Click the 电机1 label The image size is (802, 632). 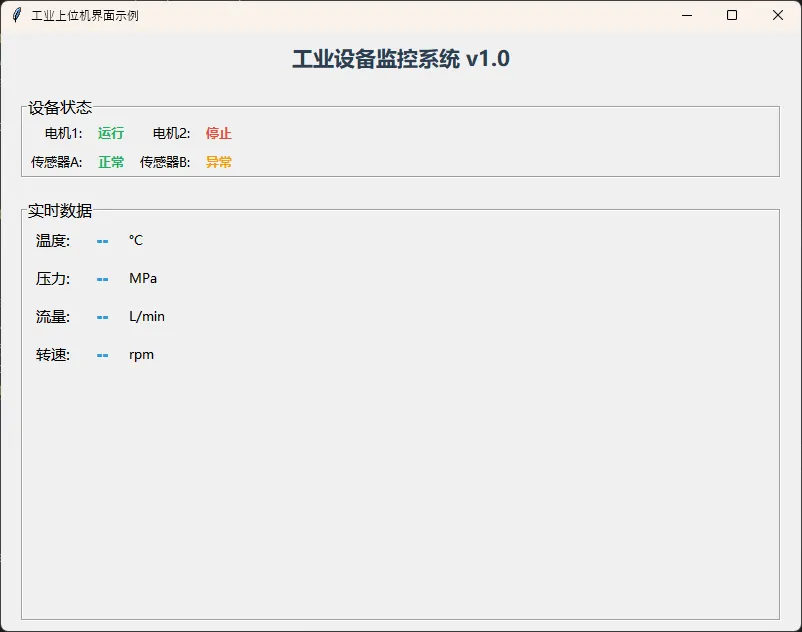[x=64, y=133]
